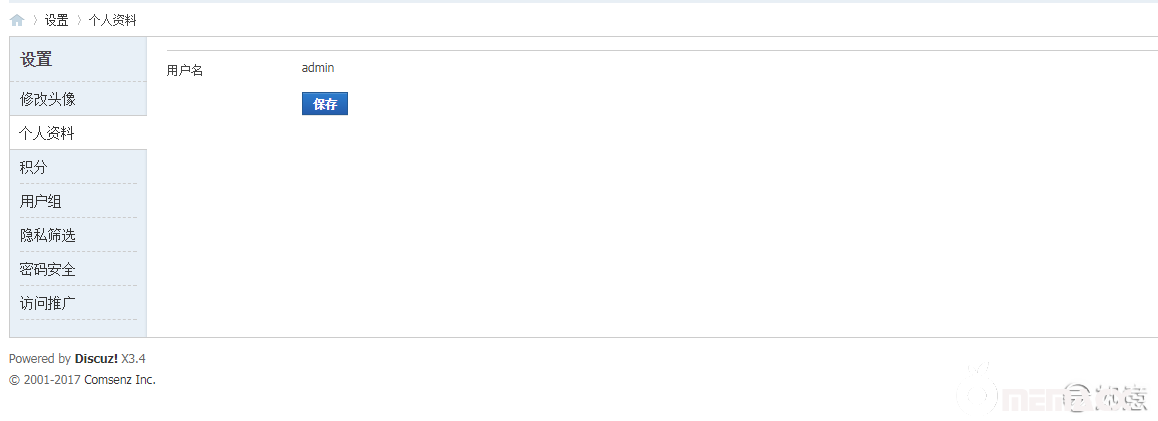Open the 用户组 sidebar item
This screenshot has width=1158, height=421.
tap(41, 201)
